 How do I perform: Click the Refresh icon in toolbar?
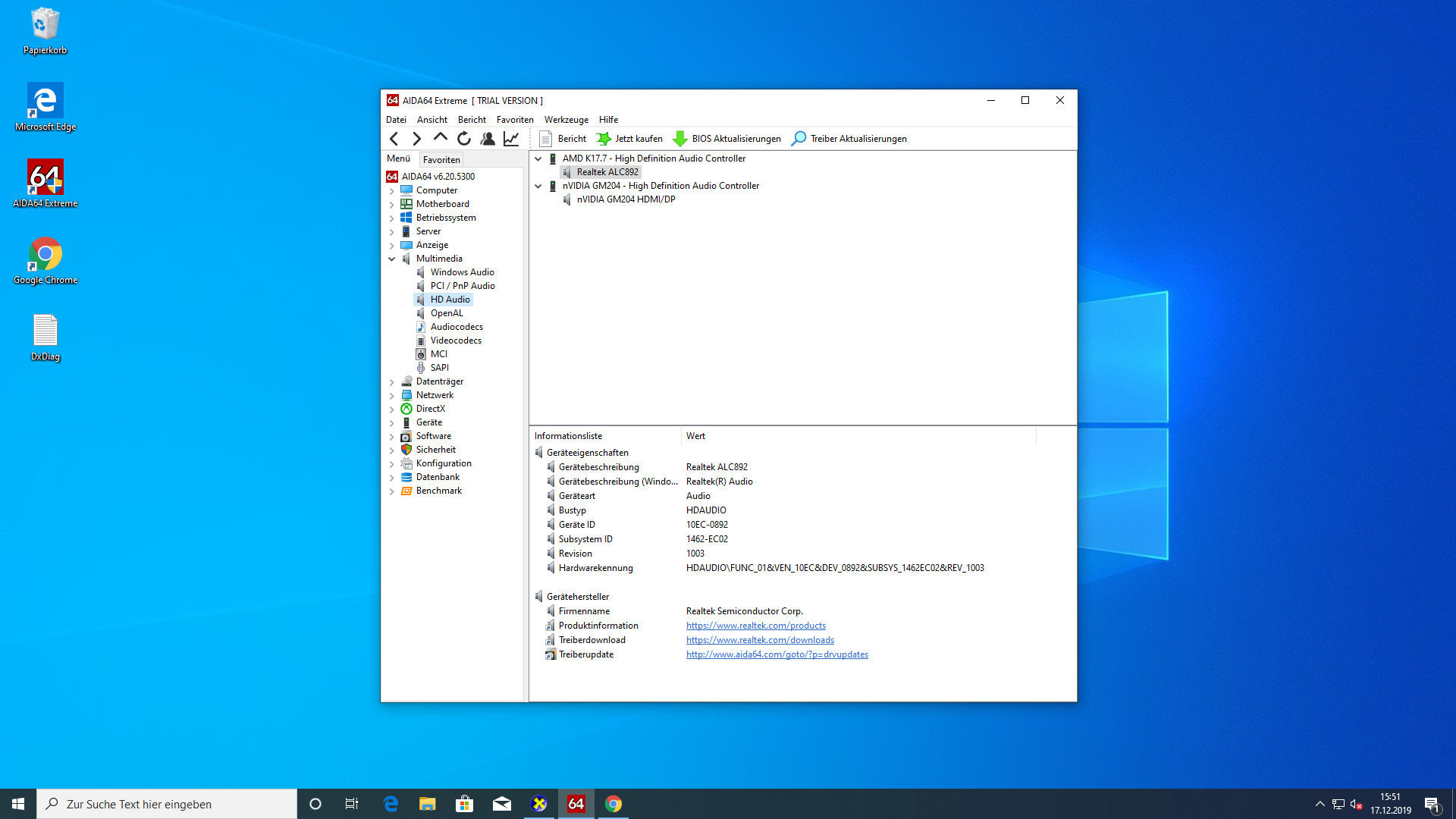463,138
